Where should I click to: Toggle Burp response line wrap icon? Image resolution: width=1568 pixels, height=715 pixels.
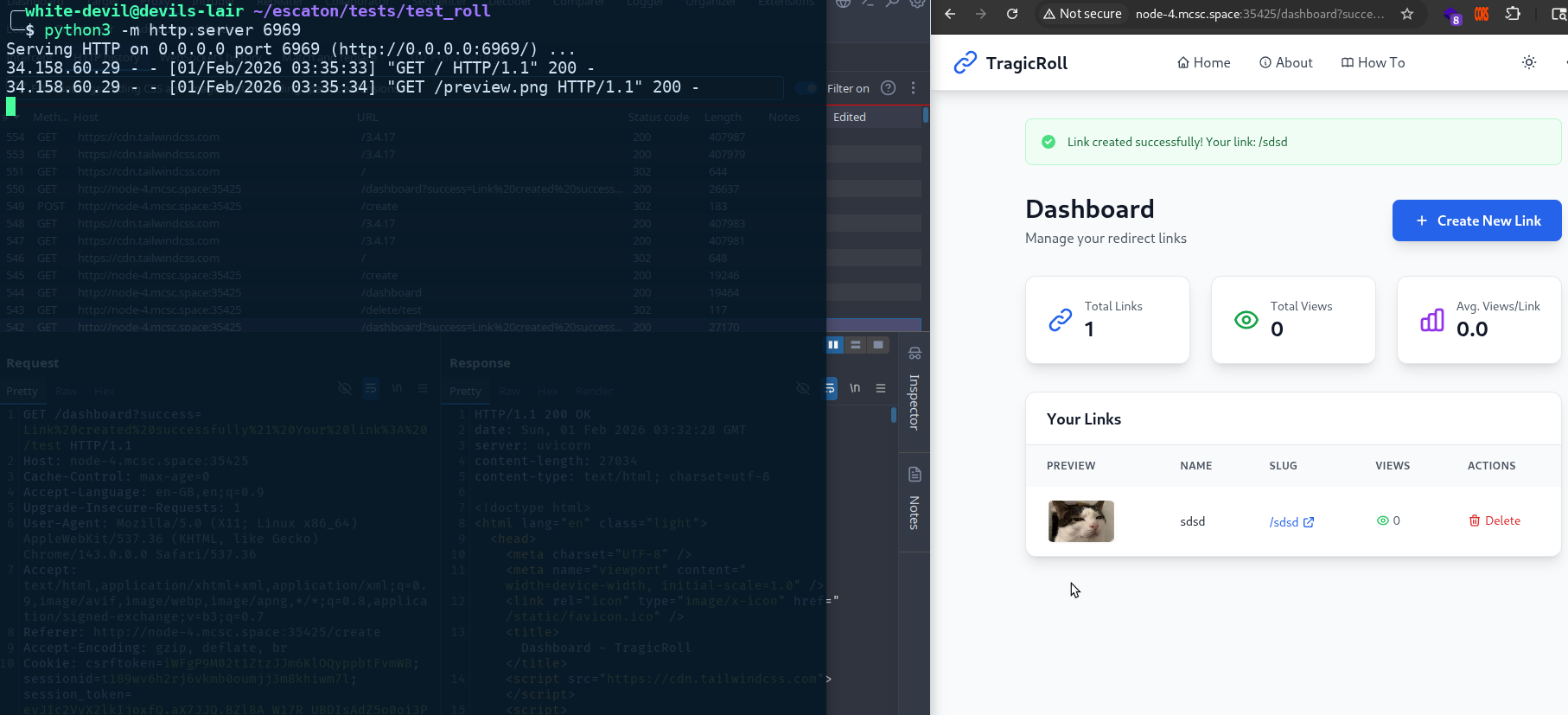tap(831, 388)
